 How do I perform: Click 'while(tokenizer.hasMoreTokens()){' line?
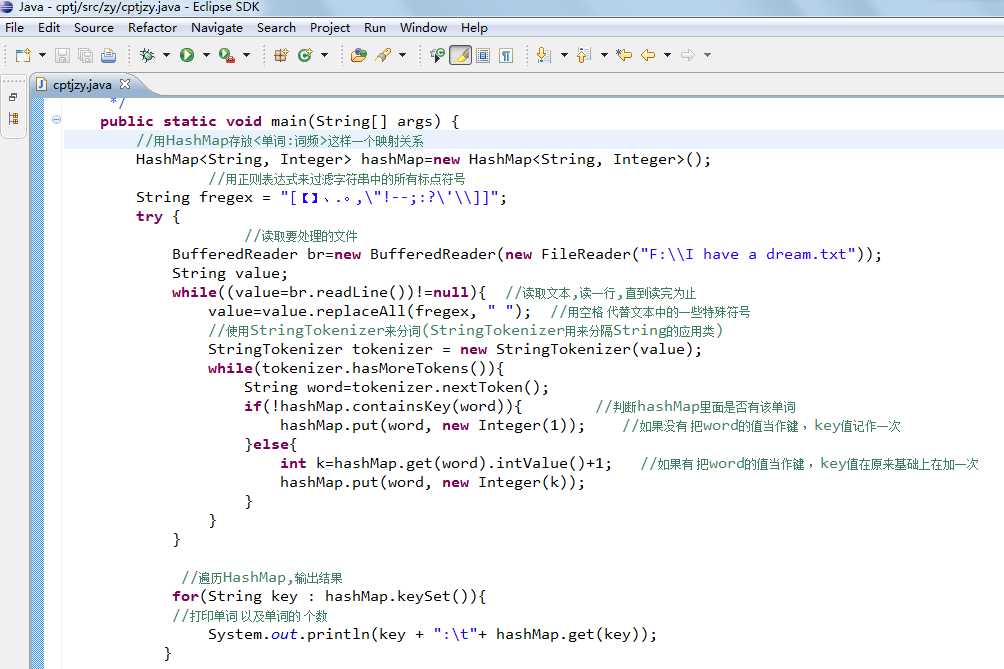pos(356,368)
